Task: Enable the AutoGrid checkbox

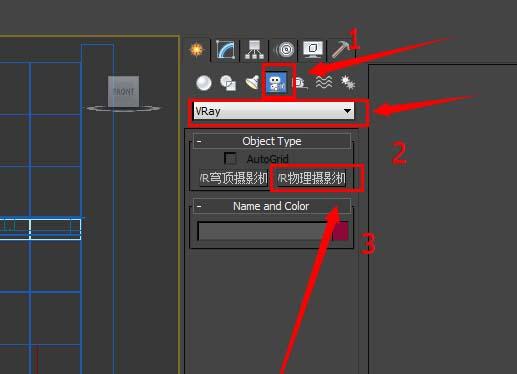Action: click(230, 159)
